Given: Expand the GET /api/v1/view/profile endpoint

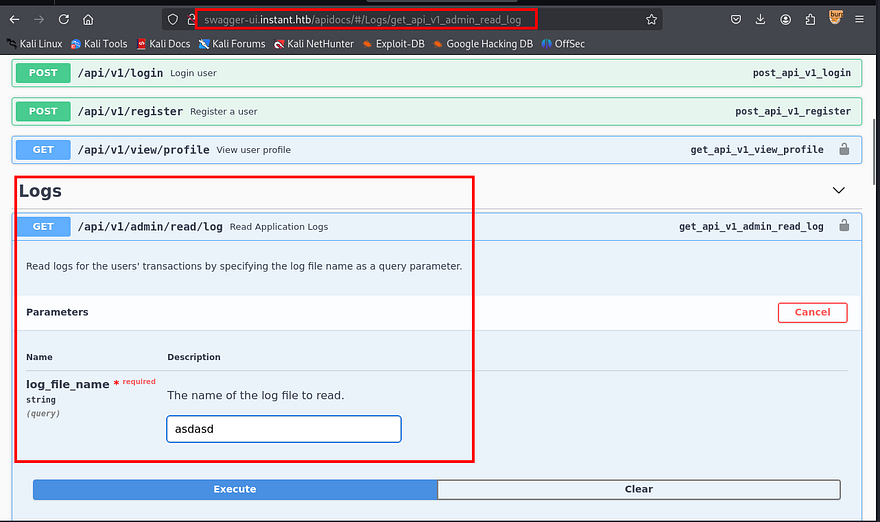Looking at the screenshot, I should 437,150.
